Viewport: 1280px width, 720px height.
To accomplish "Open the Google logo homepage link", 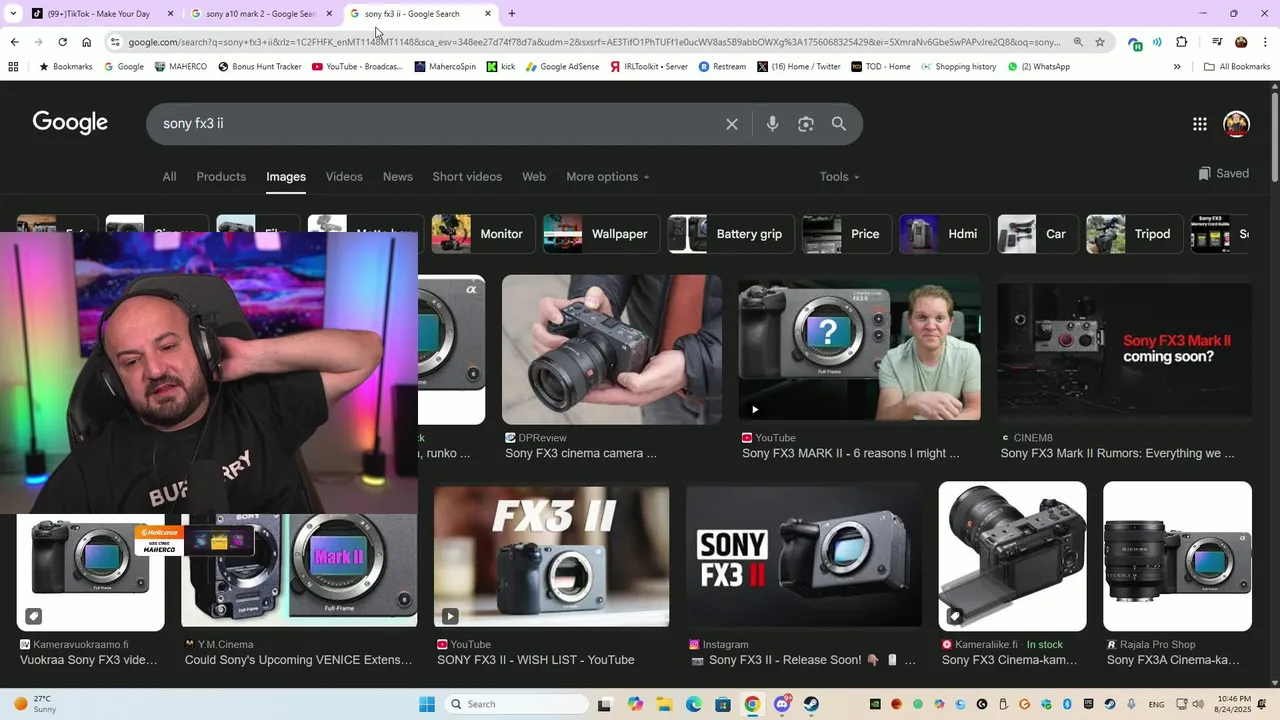I will (70, 123).
